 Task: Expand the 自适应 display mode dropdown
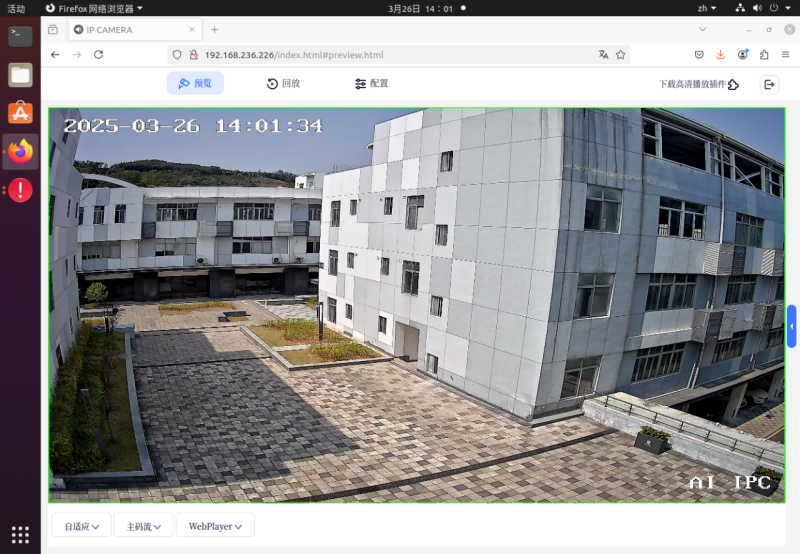(82, 526)
